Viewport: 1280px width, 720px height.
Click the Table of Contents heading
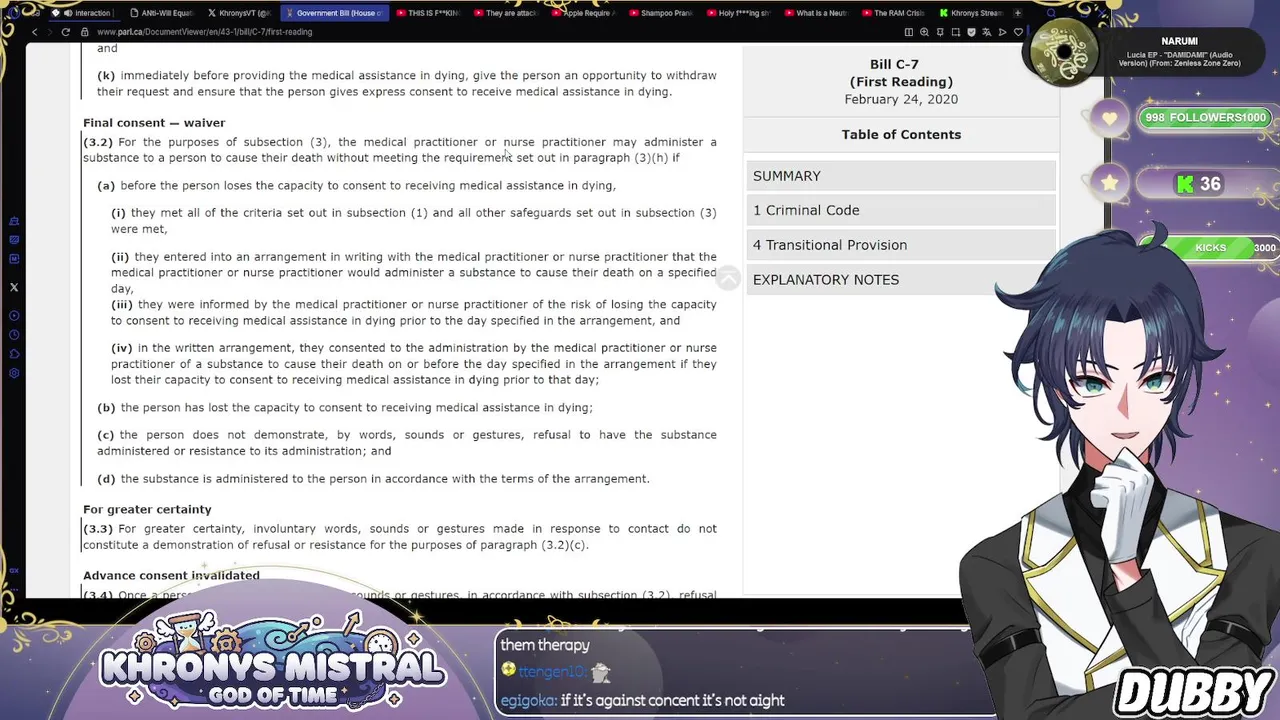click(901, 134)
